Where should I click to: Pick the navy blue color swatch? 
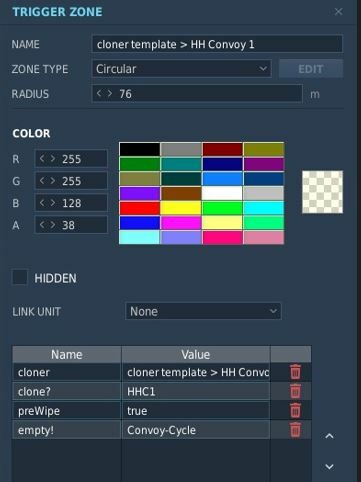(x=222, y=164)
